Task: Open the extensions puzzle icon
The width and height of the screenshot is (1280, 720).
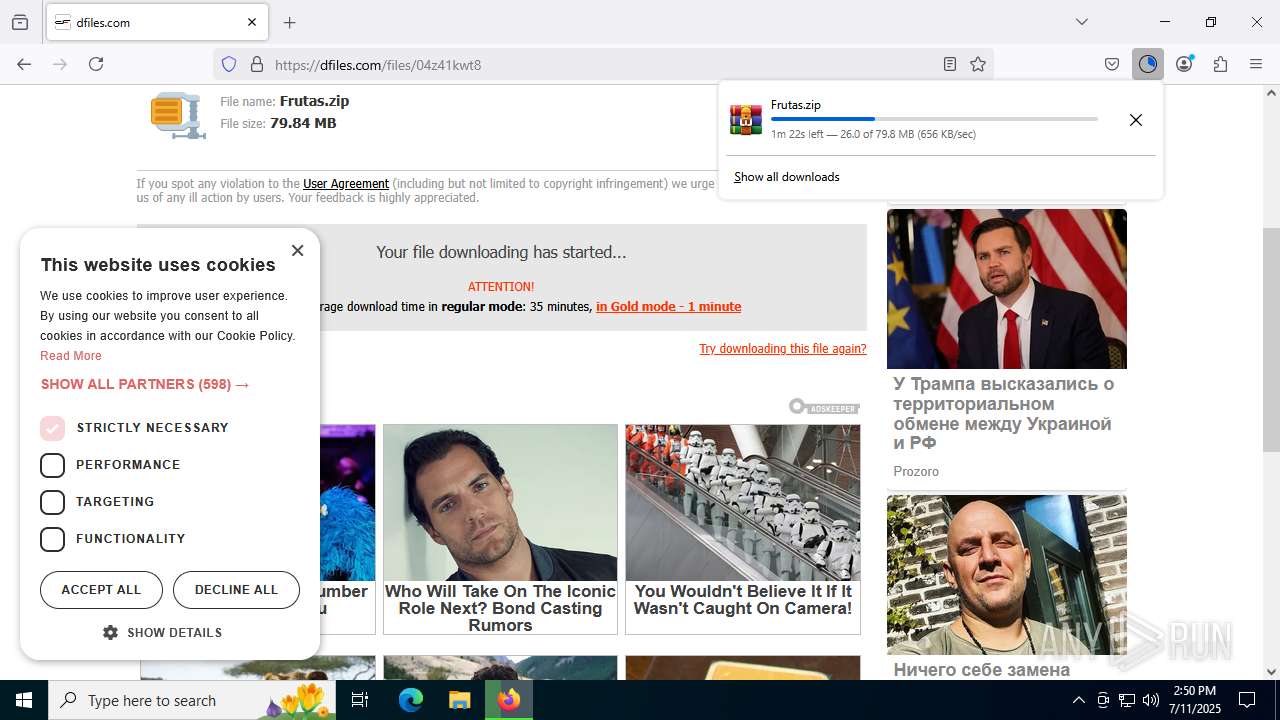Action: tap(1220, 64)
